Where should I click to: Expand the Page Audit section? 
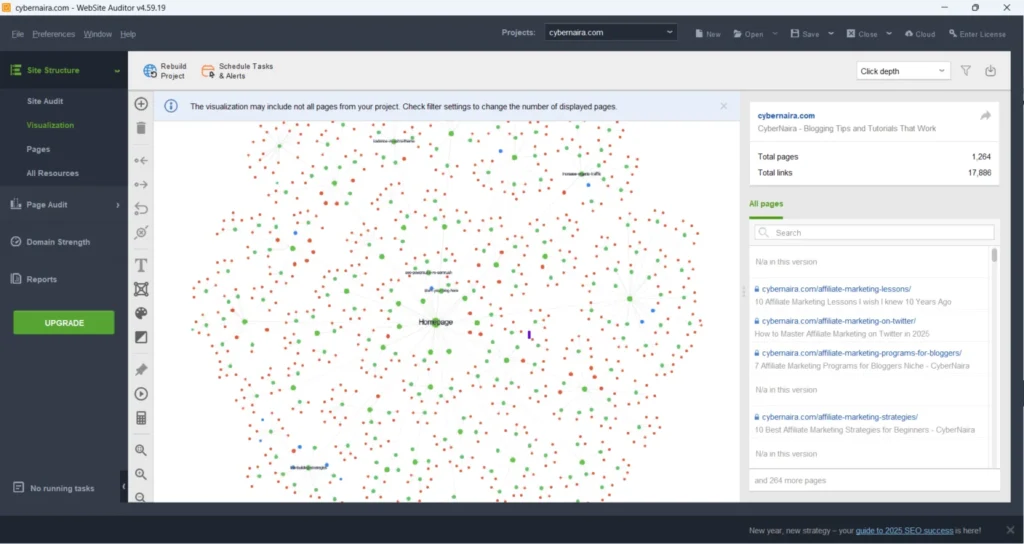click(x=118, y=205)
